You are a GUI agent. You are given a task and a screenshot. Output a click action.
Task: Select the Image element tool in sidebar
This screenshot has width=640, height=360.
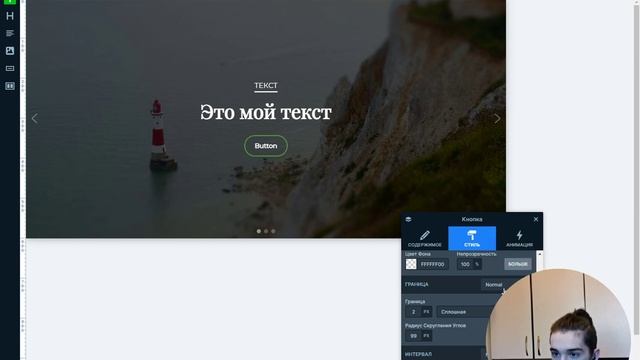tap(10, 51)
